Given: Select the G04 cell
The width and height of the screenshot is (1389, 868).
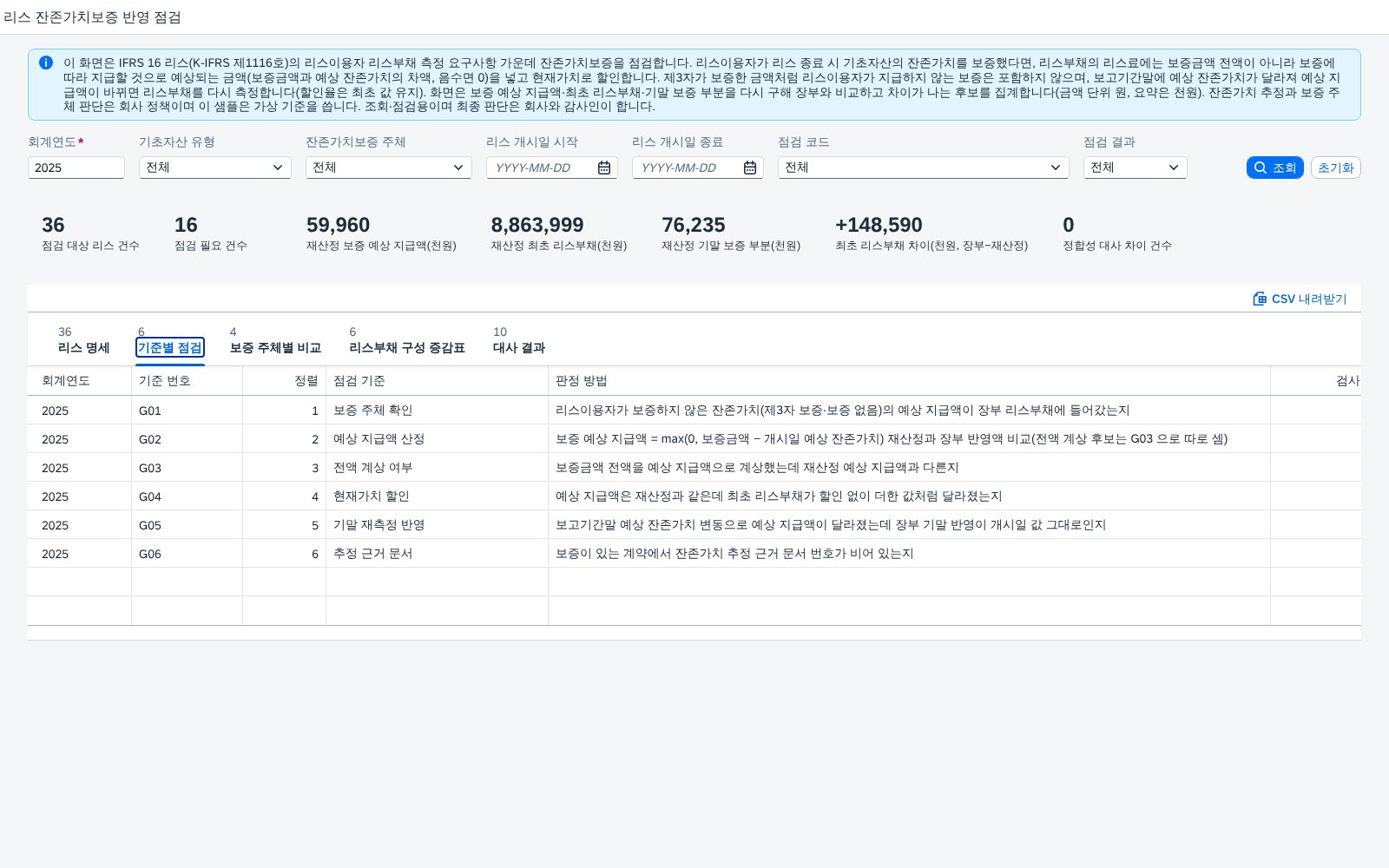Looking at the screenshot, I should (188, 496).
